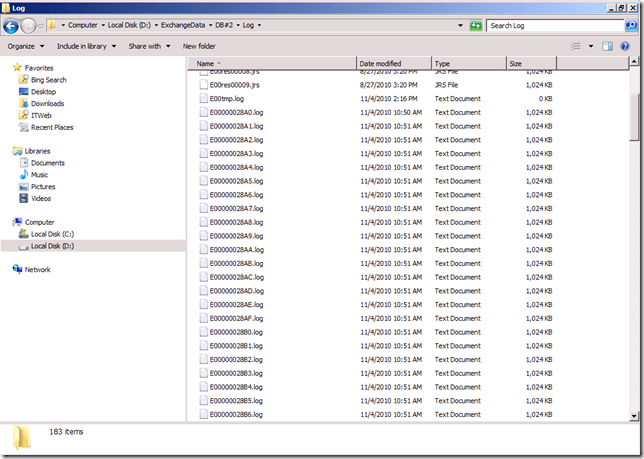Viewport: 644px width, 459px height.
Task: Click the DB#2 breadcrumb
Action: tap(224, 25)
